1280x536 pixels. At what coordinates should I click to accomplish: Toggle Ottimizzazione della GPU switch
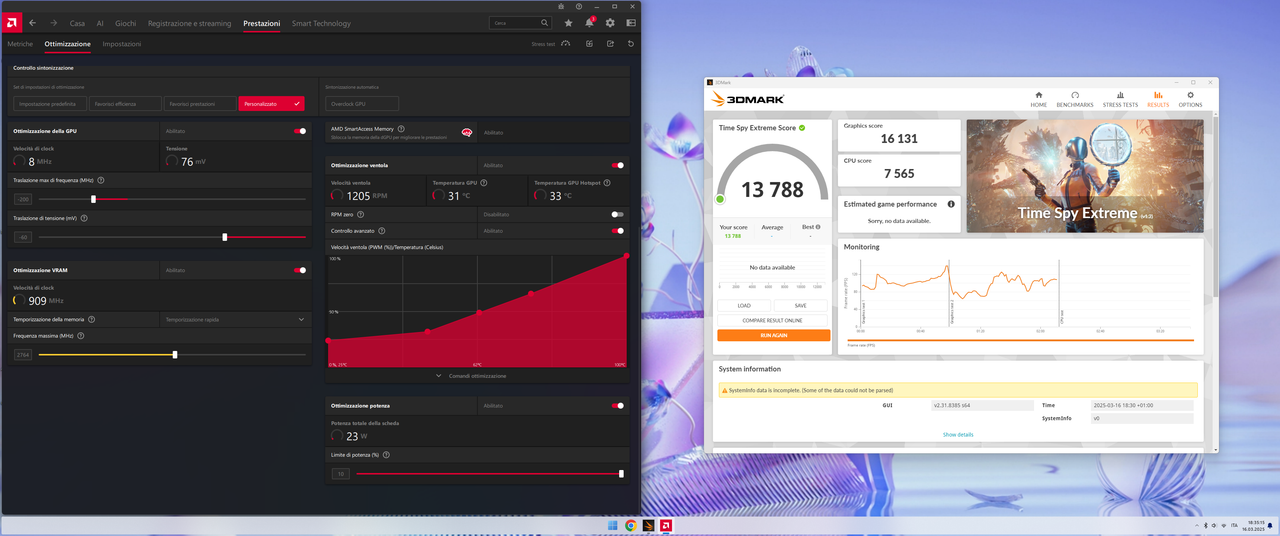click(x=300, y=131)
